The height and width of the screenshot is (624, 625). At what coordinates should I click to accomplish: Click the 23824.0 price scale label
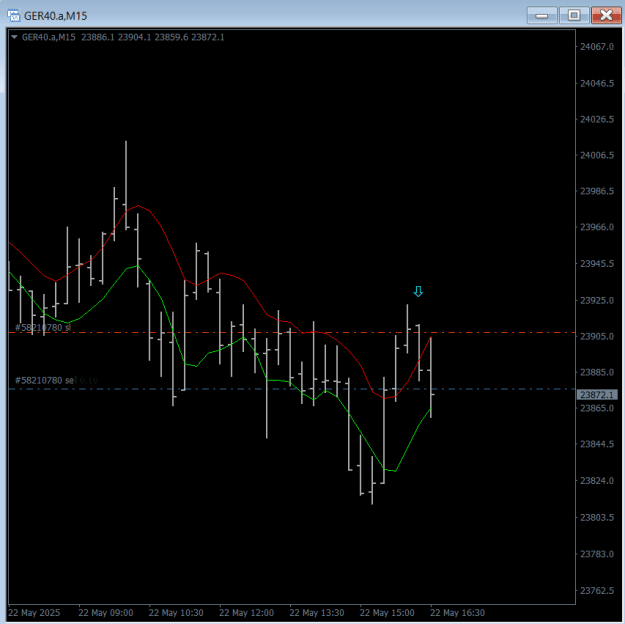point(597,481)
